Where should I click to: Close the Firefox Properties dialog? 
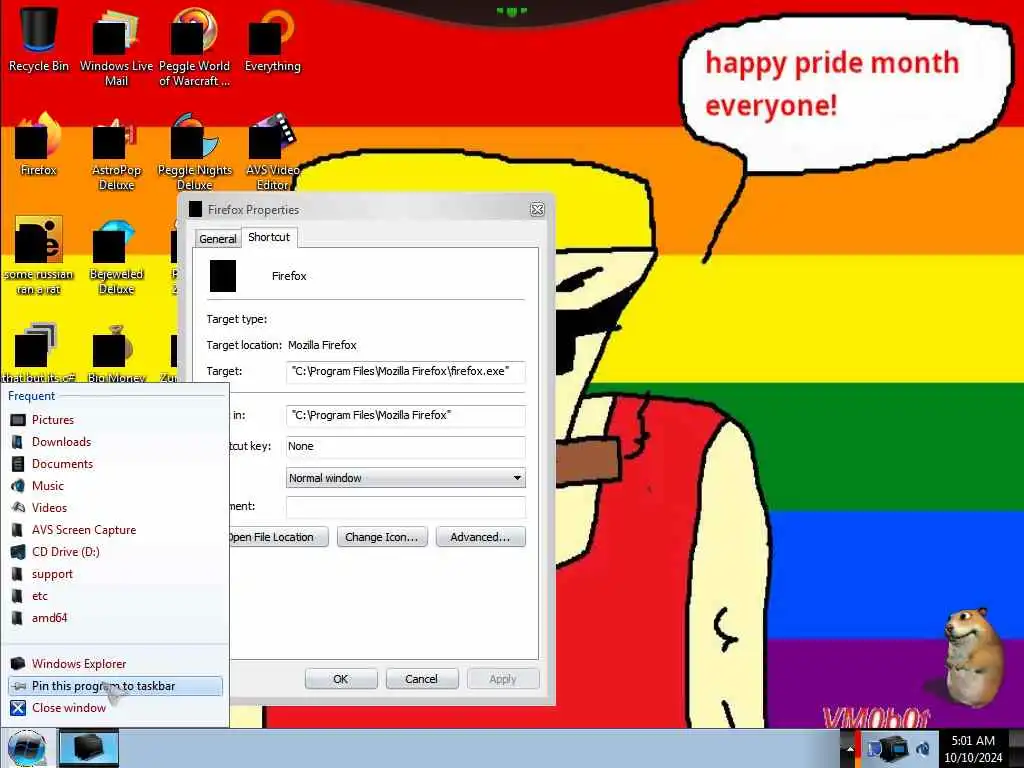point(537,210)
